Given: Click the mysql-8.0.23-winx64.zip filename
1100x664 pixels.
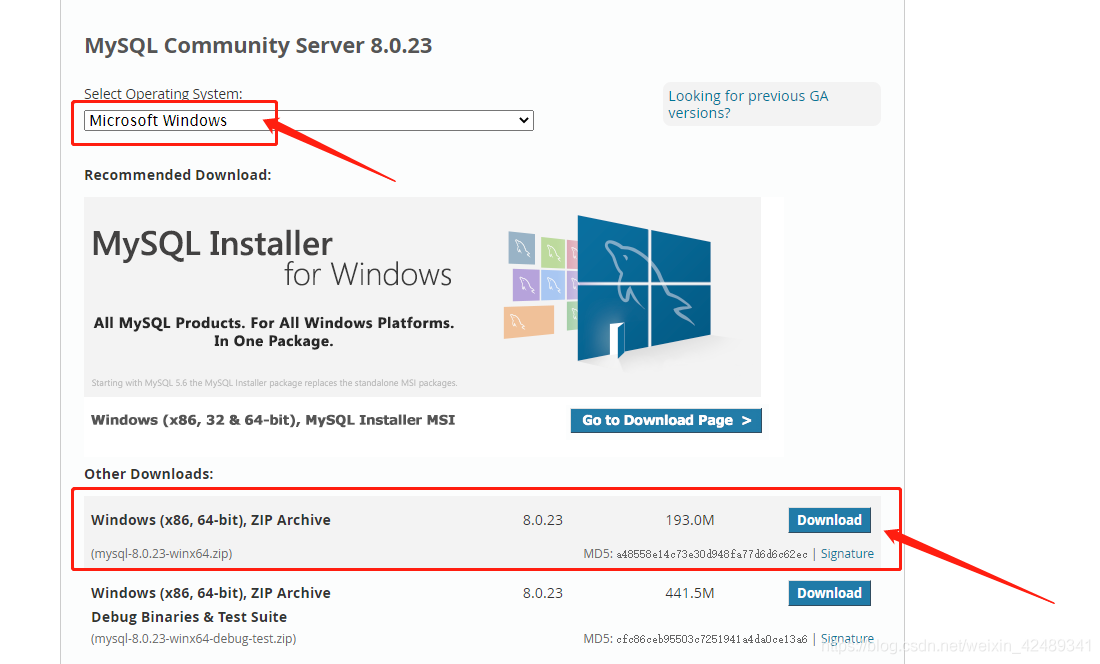Looking at the screenshot, I should (x=160, y=553).
